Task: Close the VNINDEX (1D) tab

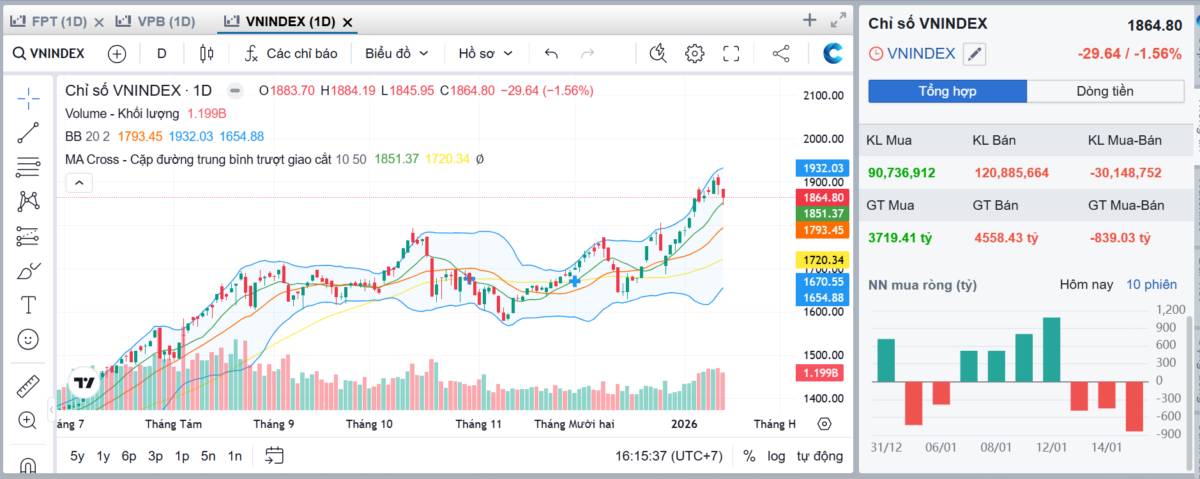Action: [x=347, y=22]
